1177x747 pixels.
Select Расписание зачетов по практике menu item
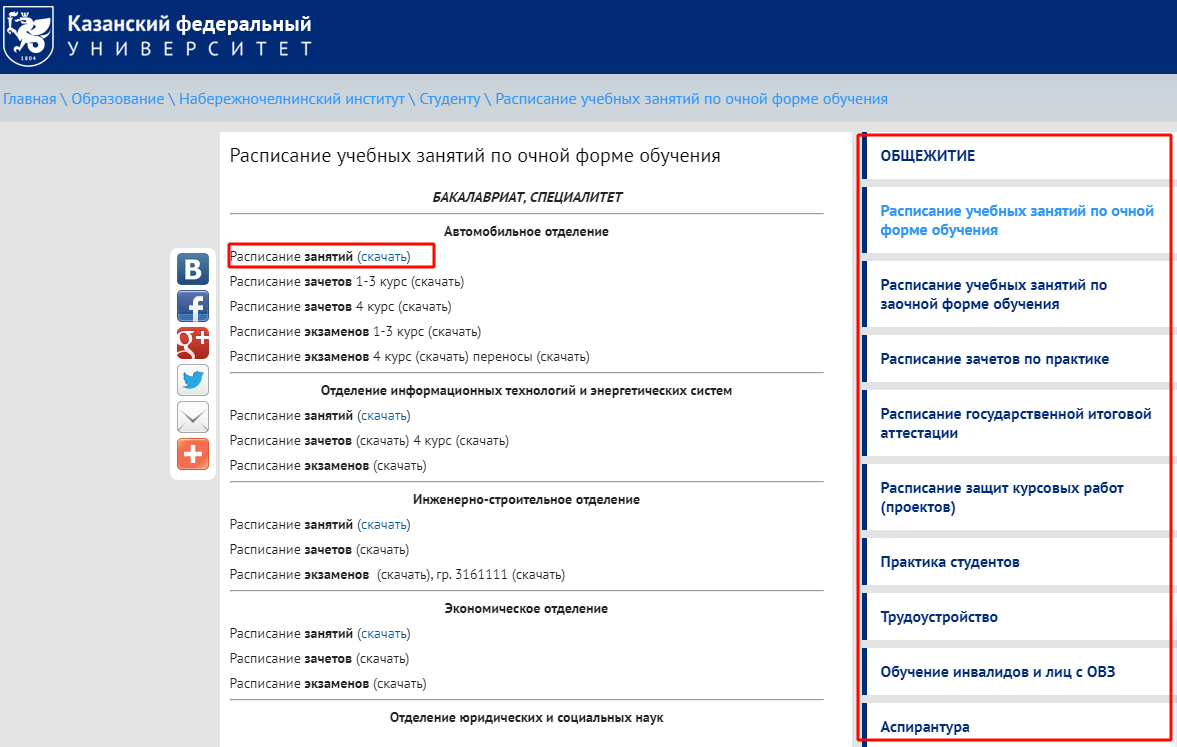(x=994, y=359)
